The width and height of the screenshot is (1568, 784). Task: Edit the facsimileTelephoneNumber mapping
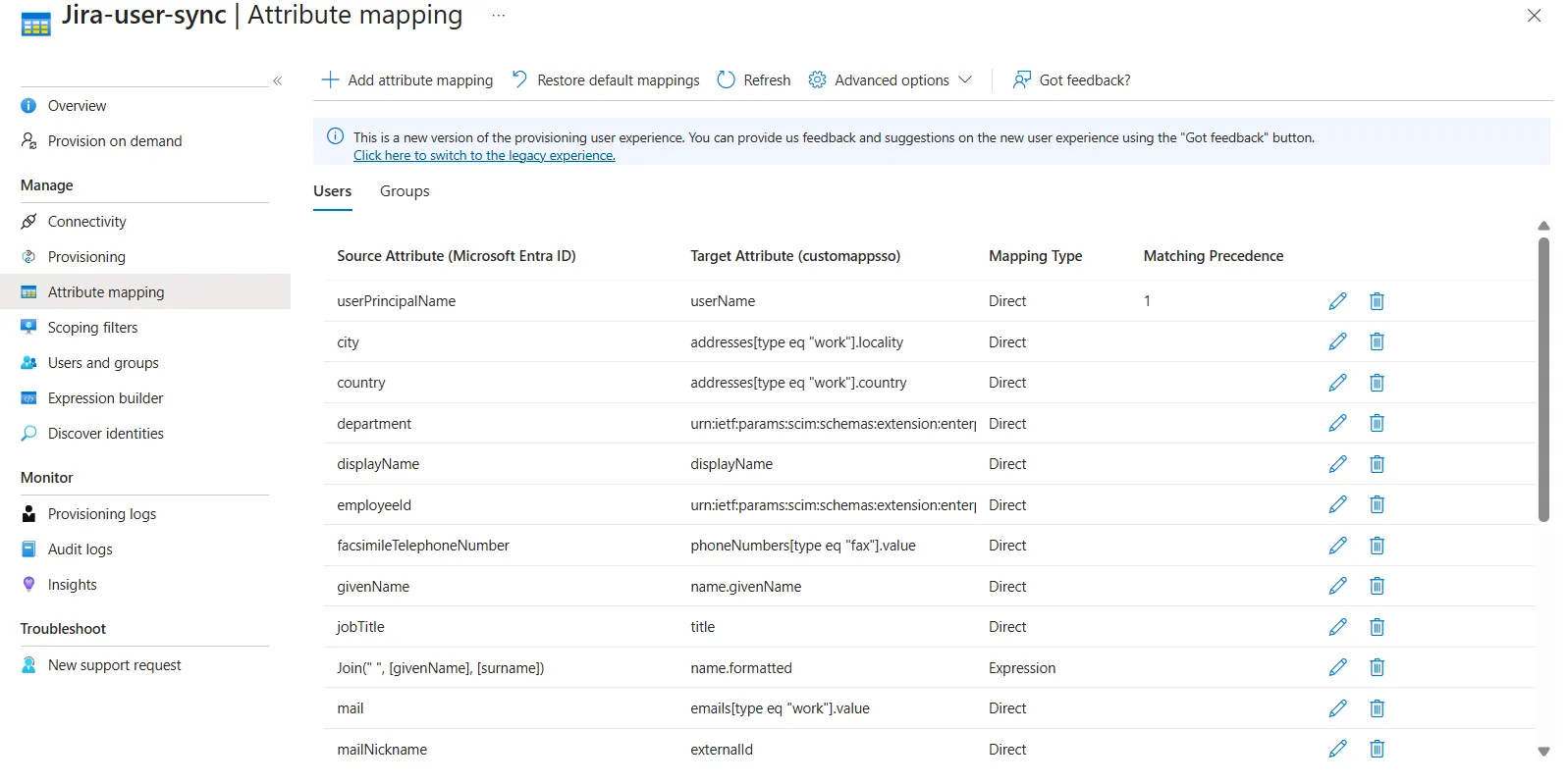tap(1337, 546)
